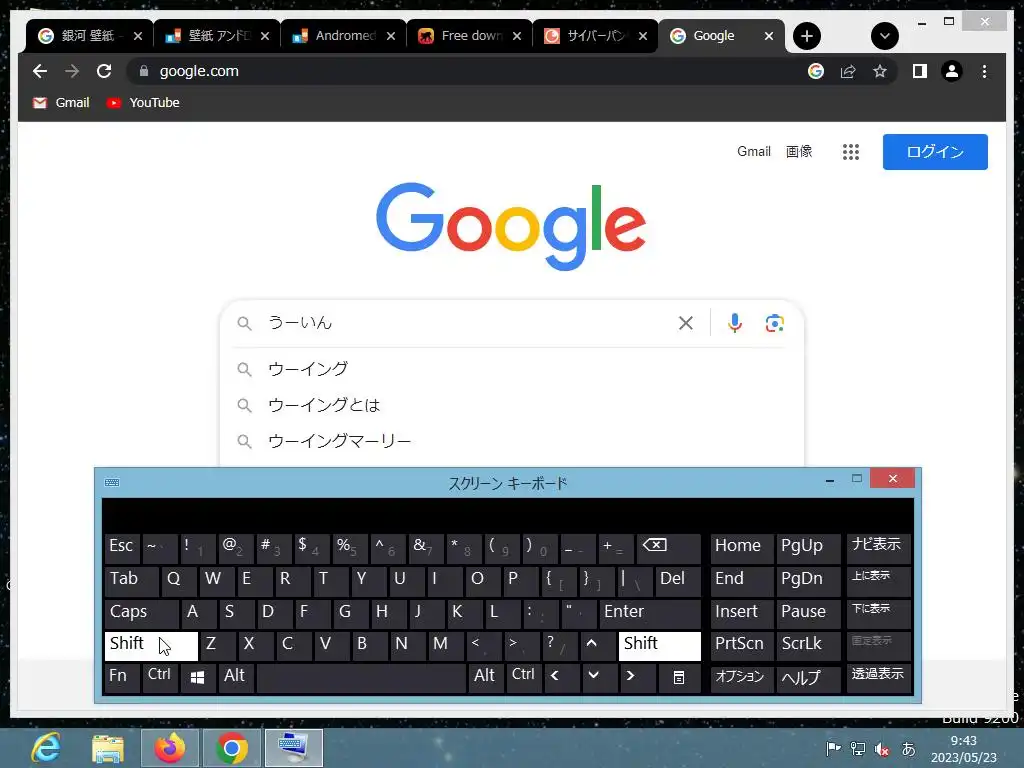Click the site lock icon next to google.com
Viewport: 1024px width, 768px height.
point(144,71)
